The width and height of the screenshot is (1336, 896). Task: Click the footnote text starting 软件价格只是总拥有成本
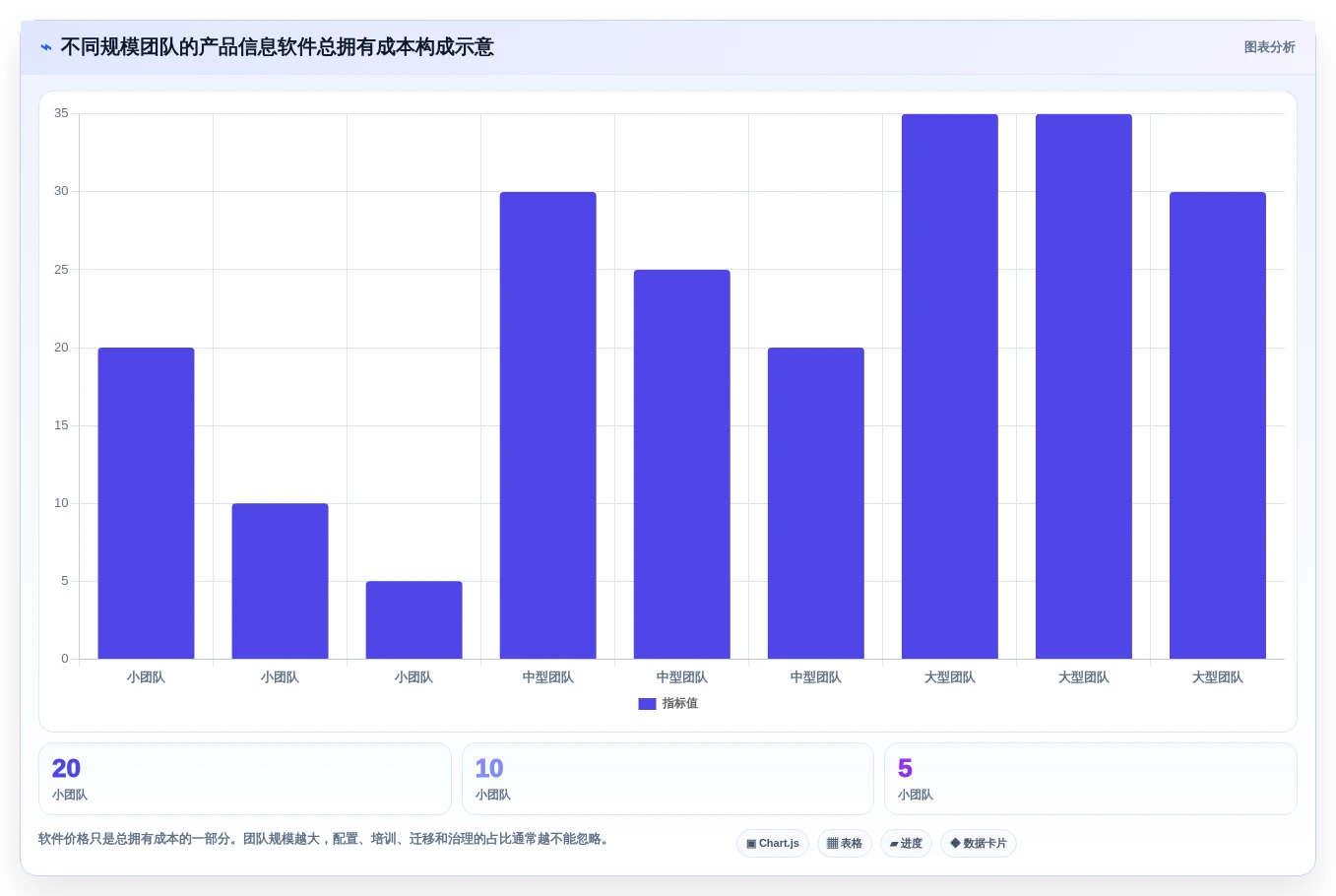[326, 839]
